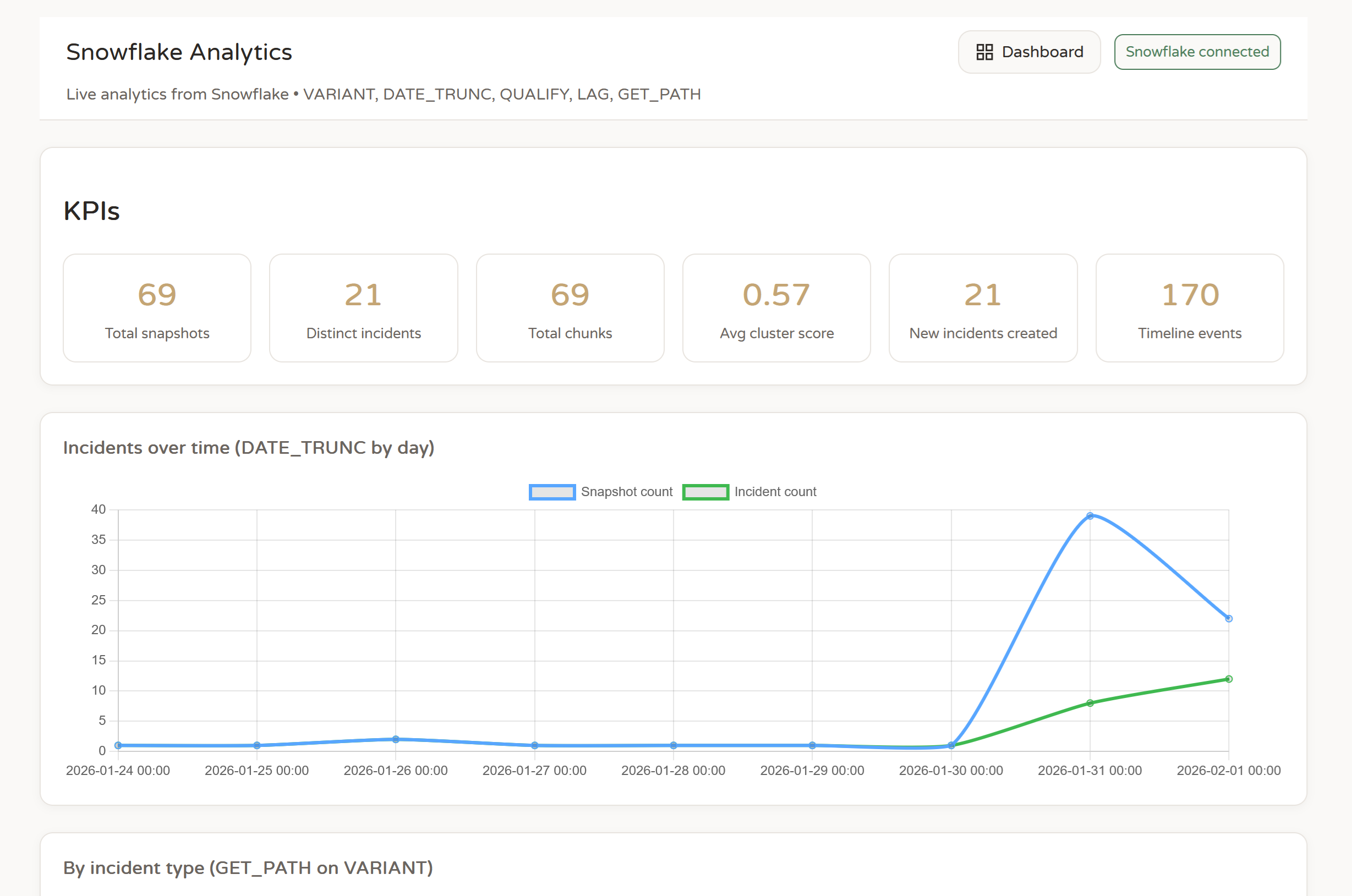Open the Timeline events KPI card

(x=1189, y=308)
